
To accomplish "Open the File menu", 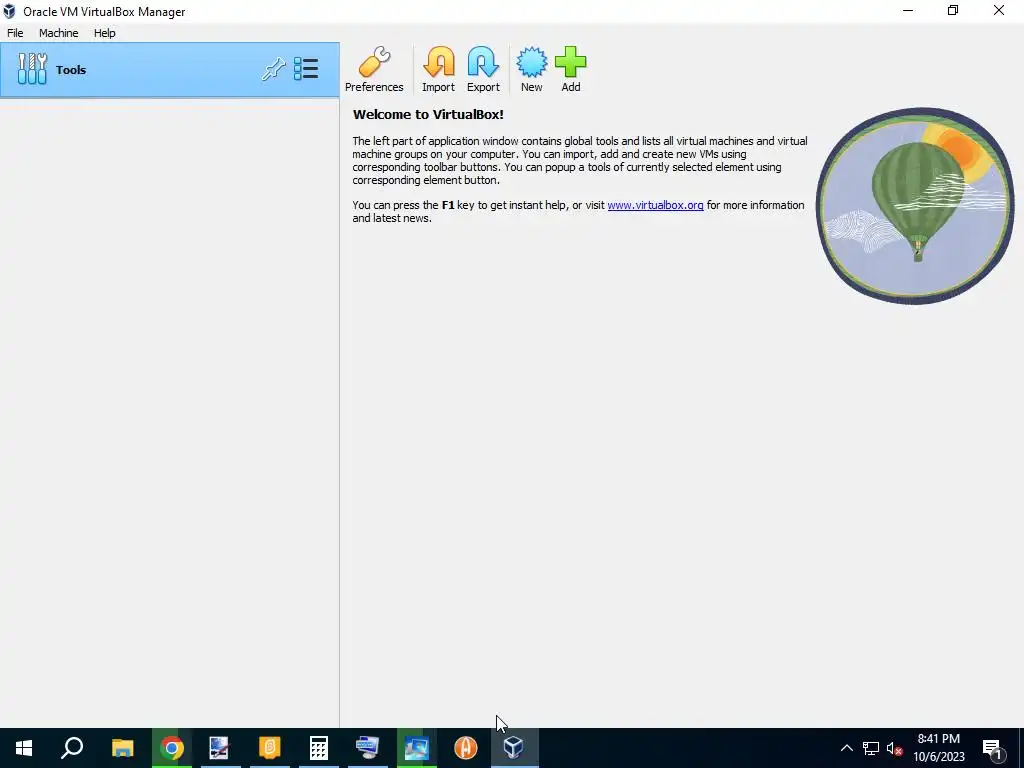I will click(x=15, y=33).
